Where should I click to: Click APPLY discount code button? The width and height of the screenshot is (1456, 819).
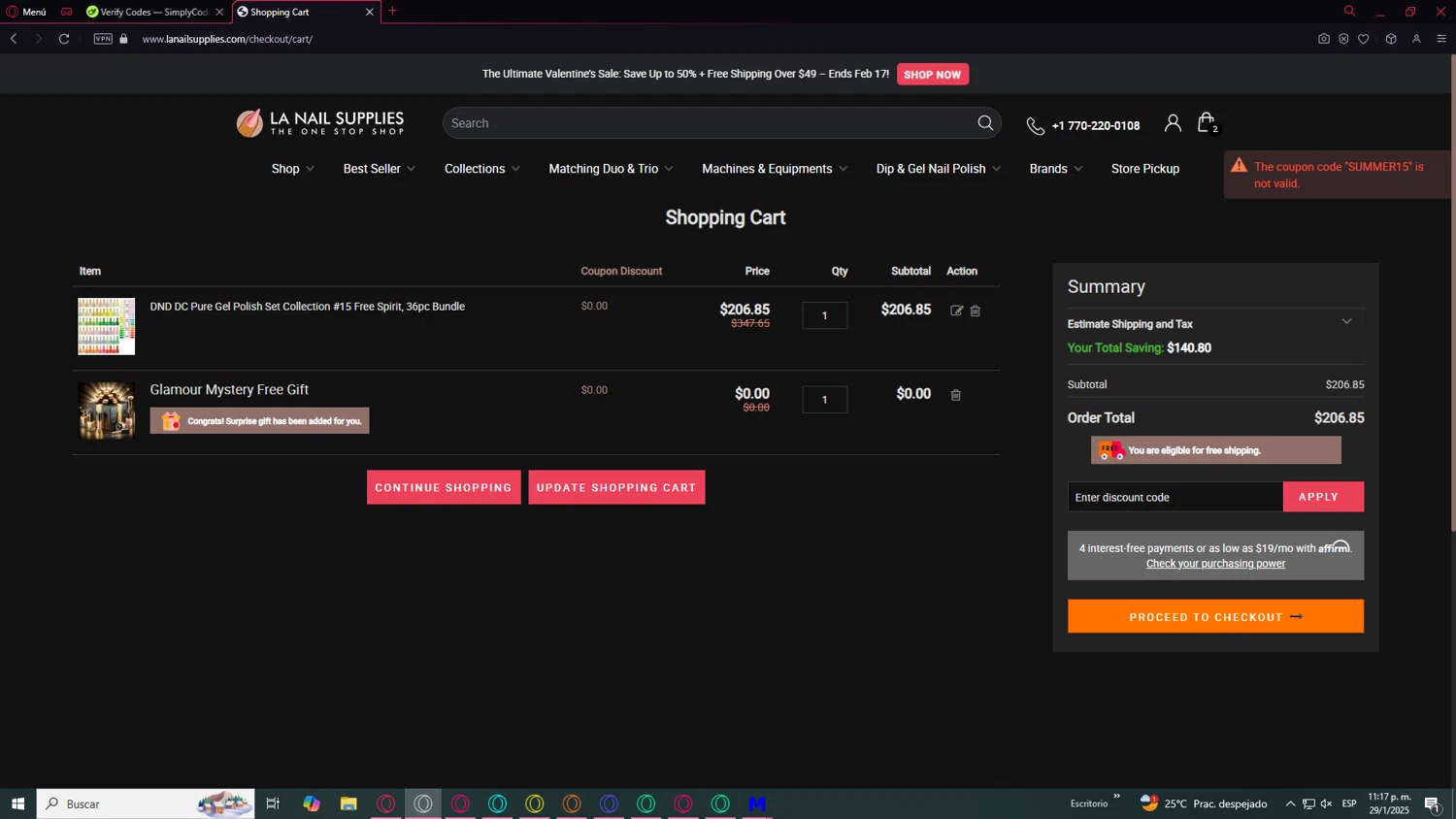click(x=1323, y=497)
